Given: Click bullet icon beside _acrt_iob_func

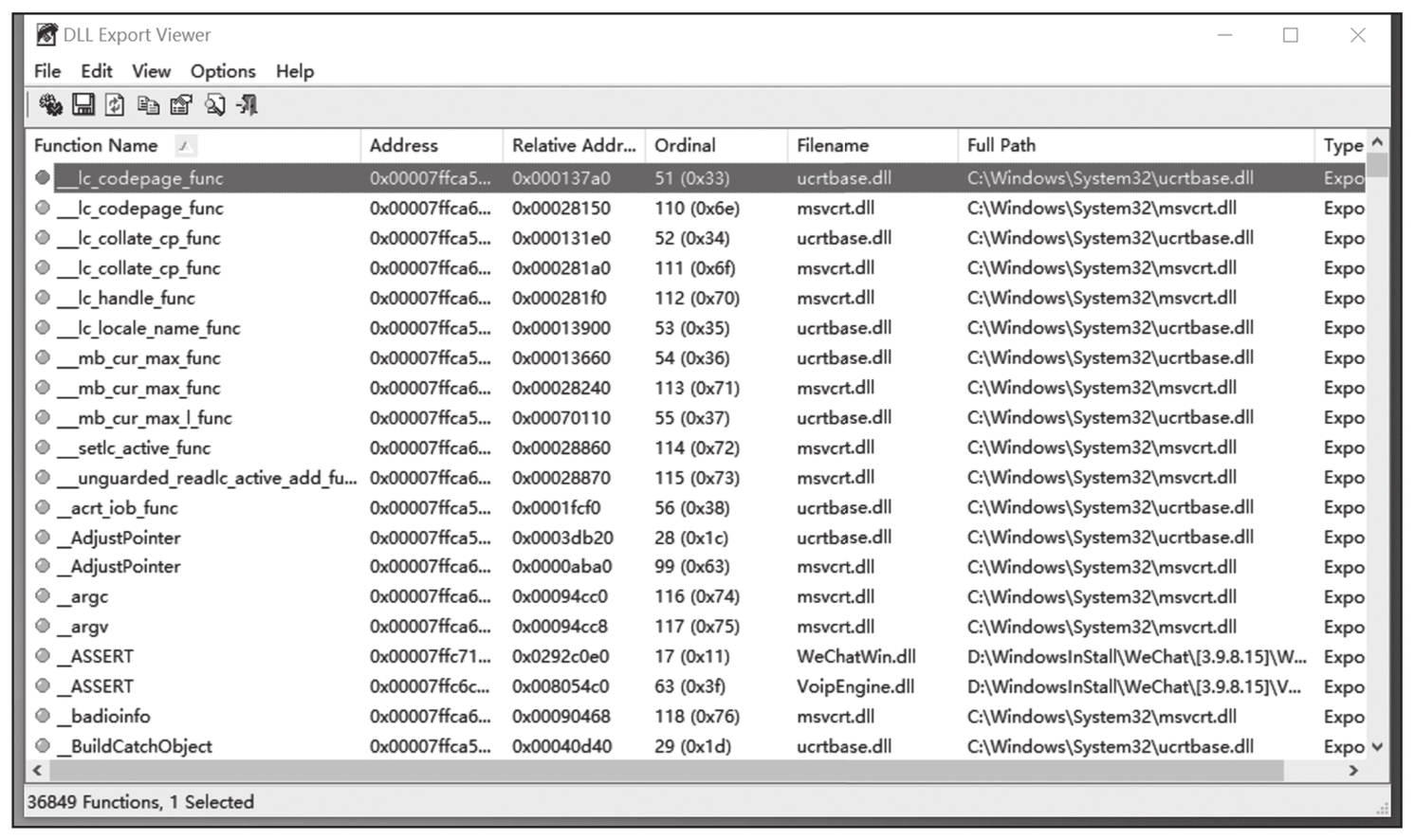Looking at the screenshot, I should [x=43, y=507].
